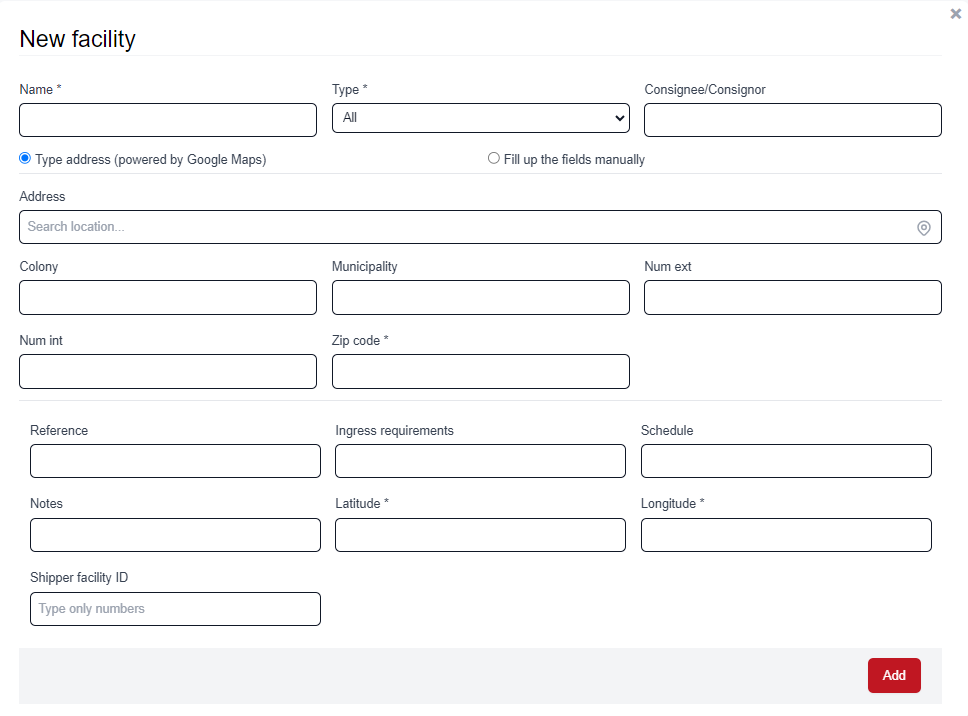
Task: Click the Ingress requirements input field
Action: pos(481,461)
